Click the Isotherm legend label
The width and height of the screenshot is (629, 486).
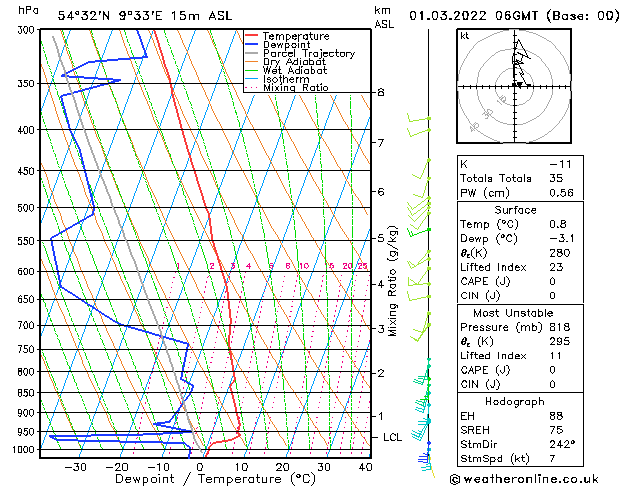[x=286, y=79]
